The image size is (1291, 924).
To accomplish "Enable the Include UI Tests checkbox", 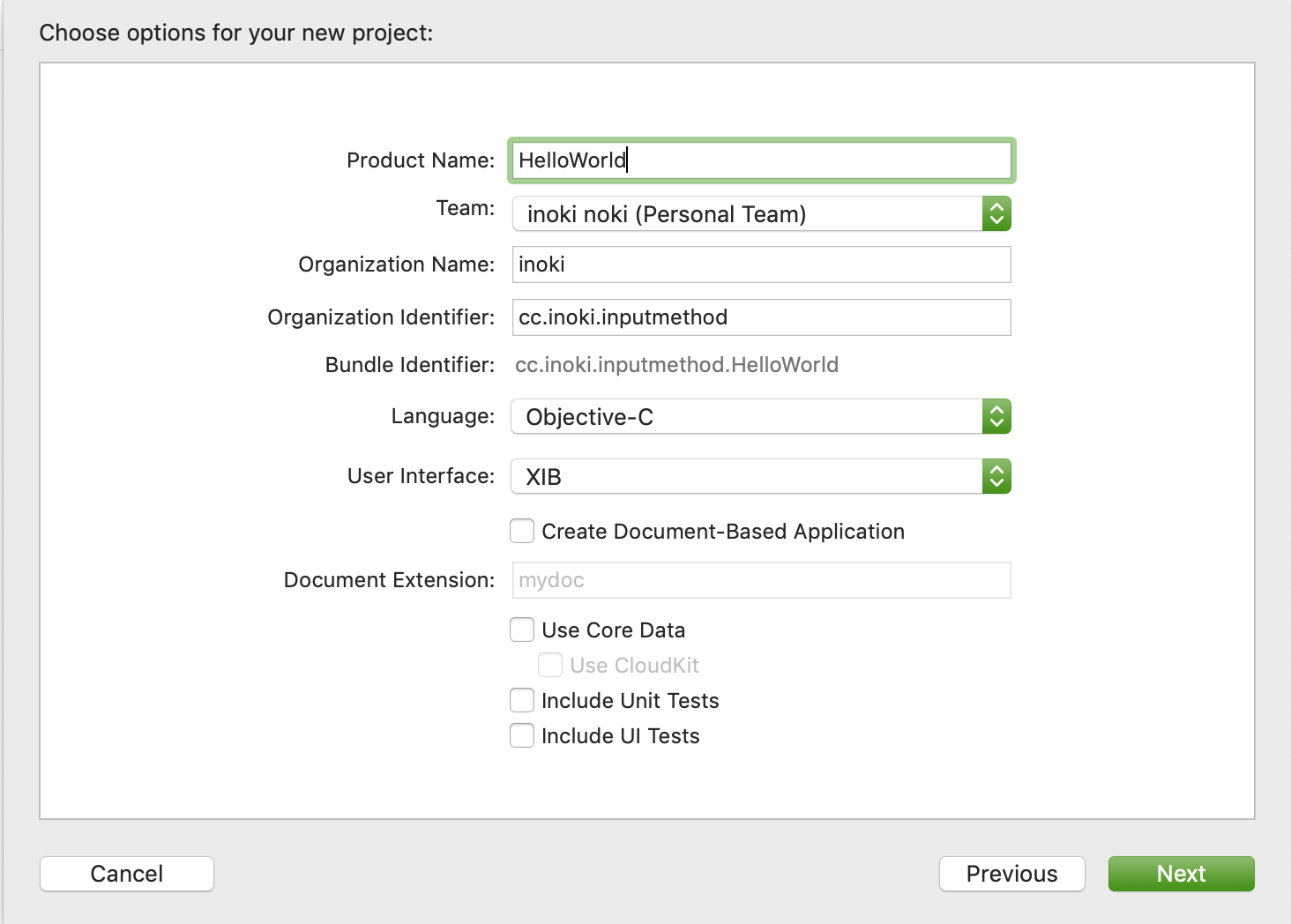I will coord(522,735).
